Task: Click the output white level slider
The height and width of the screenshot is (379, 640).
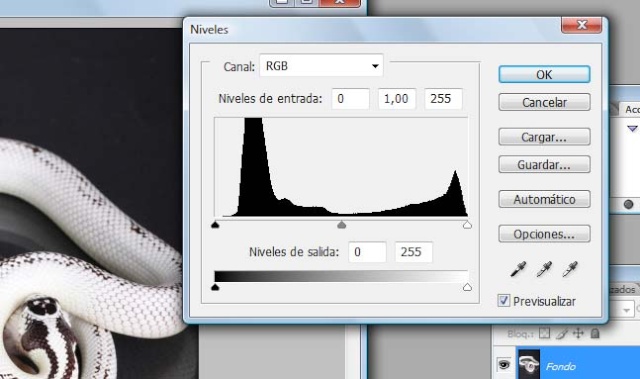Action: (467, 287)
